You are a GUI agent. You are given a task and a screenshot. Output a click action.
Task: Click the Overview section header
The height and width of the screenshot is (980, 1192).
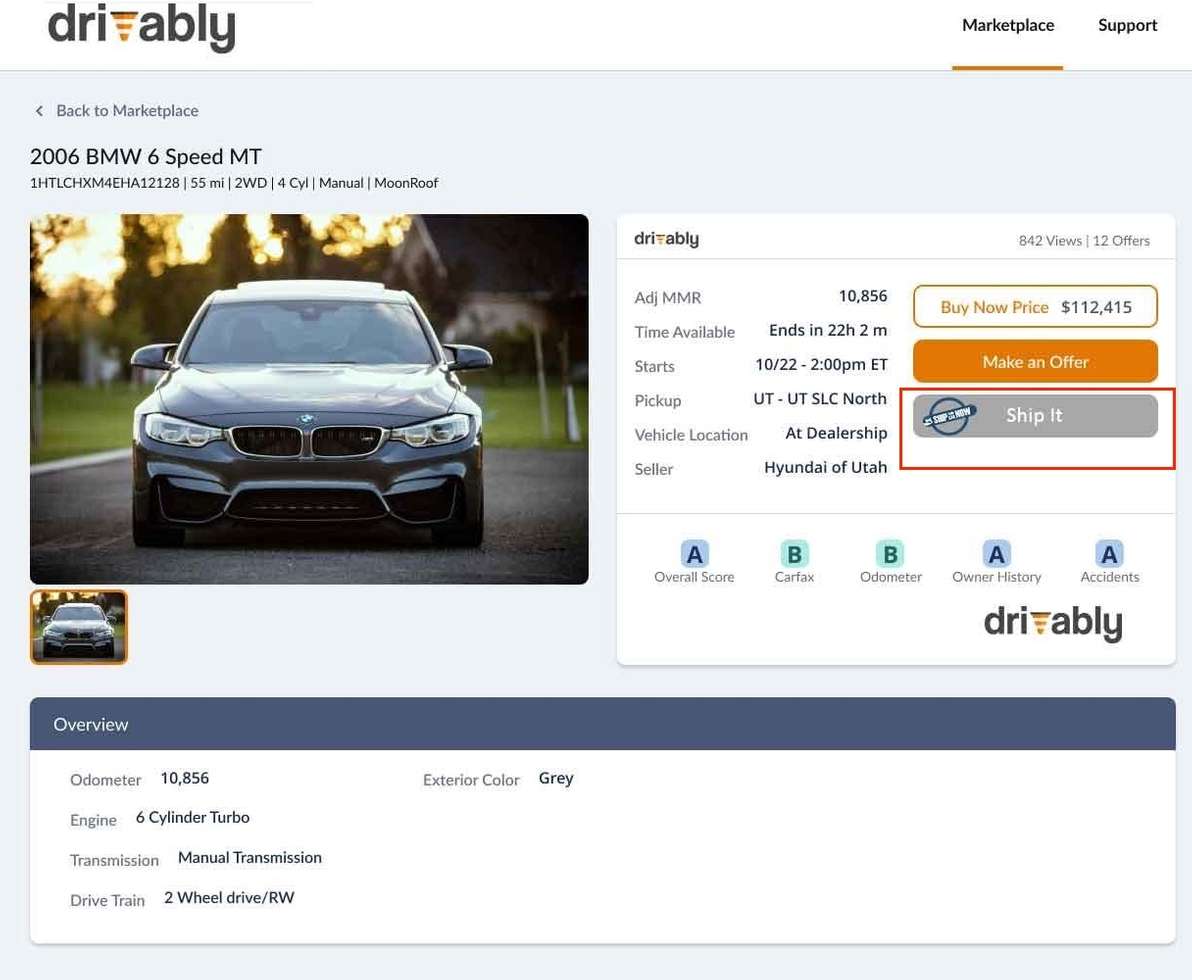[x=602, y=724]
